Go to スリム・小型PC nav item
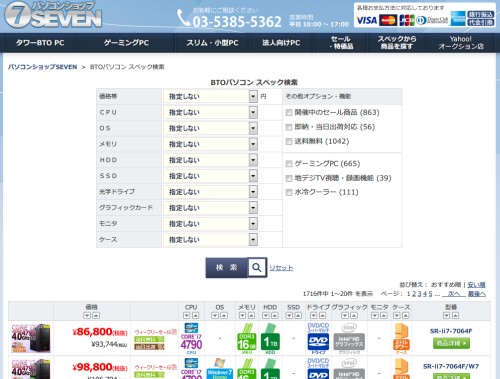The image size is (500, 379). pos(212,43)
